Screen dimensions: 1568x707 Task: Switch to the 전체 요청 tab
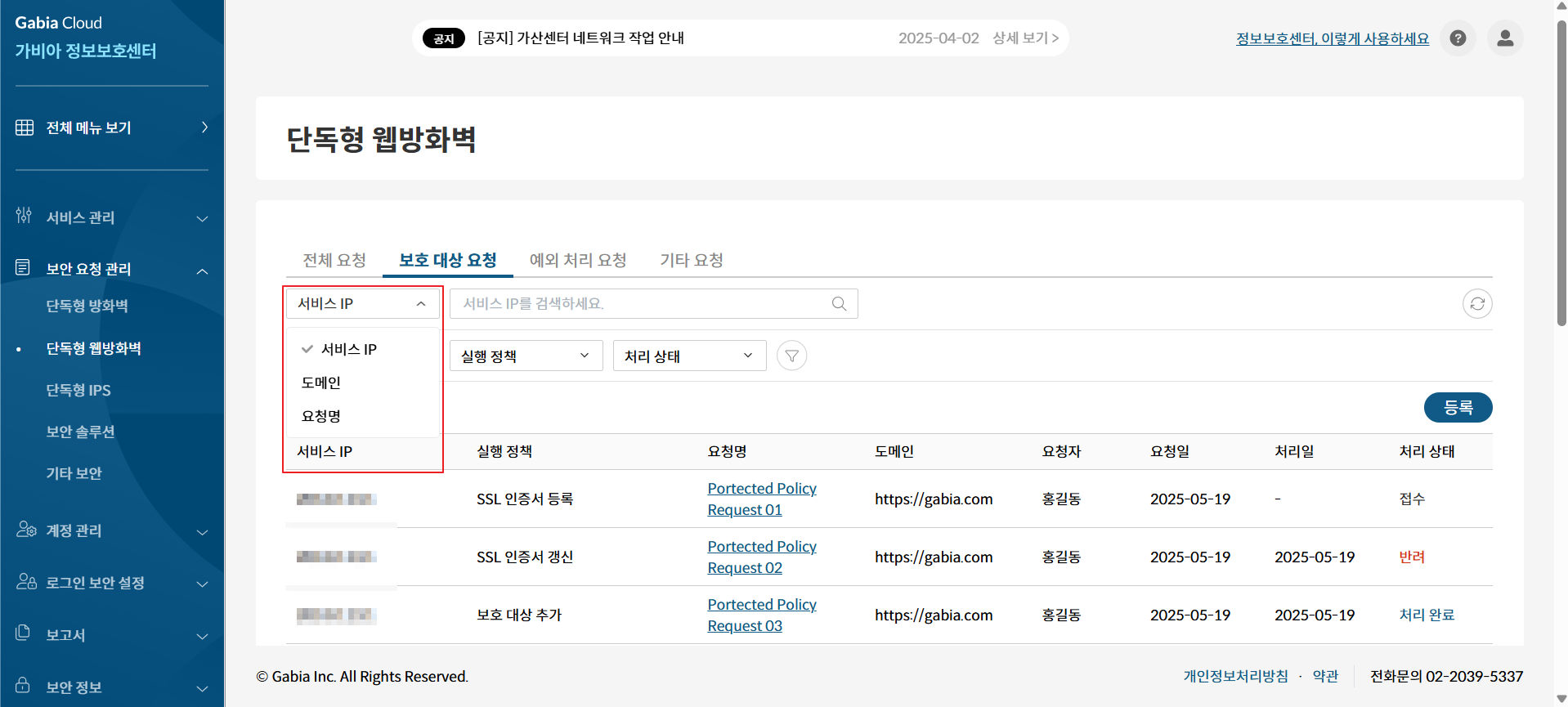[x=334, y=260]
